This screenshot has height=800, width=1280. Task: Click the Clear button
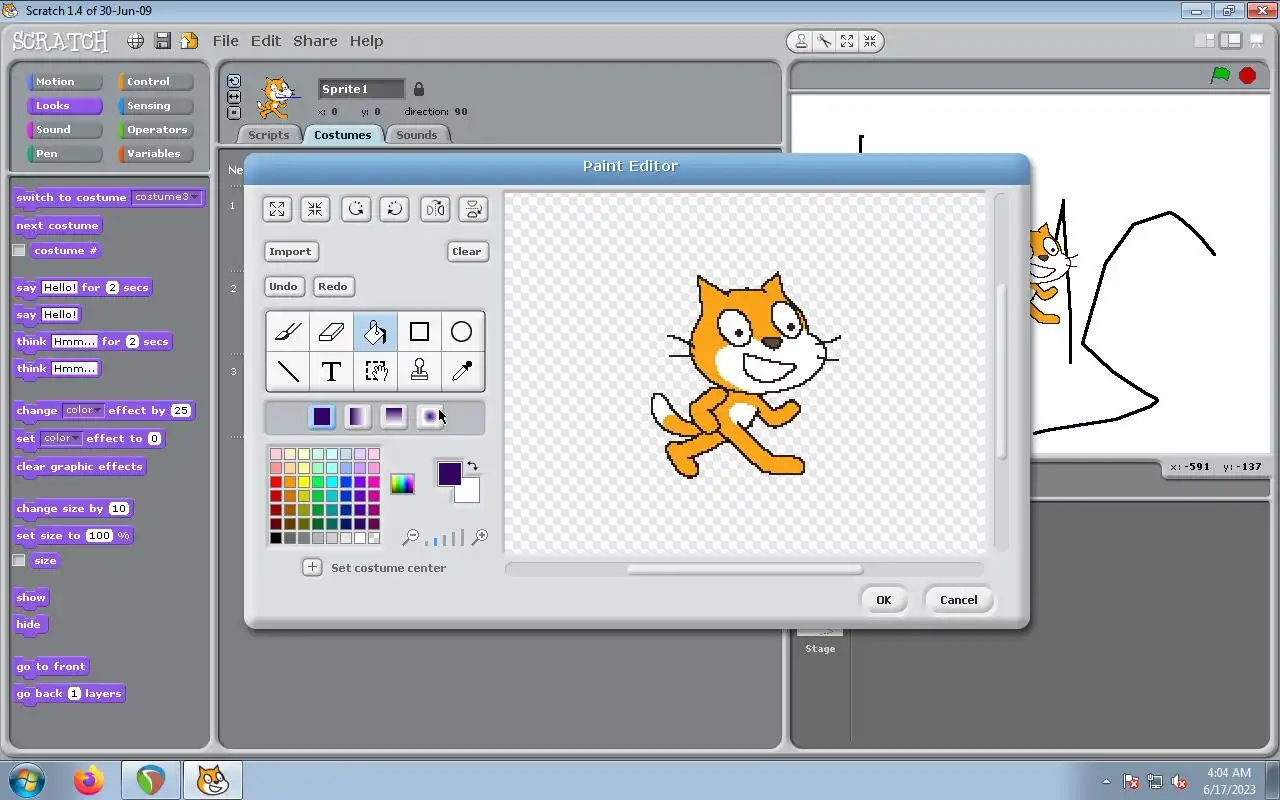click(x=467, y=252)
